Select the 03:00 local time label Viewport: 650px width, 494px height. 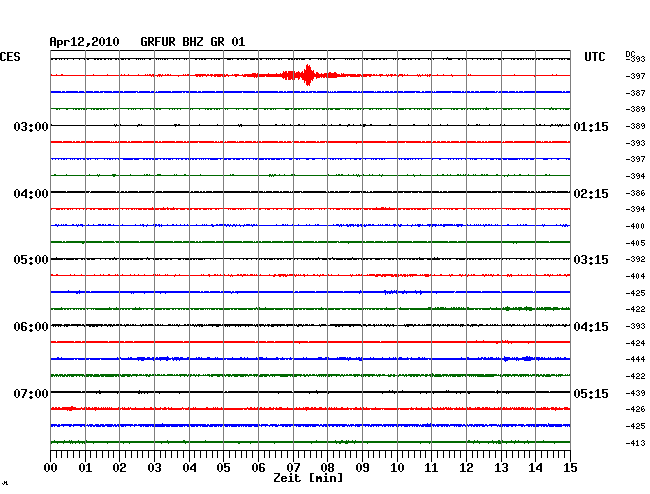31,126
